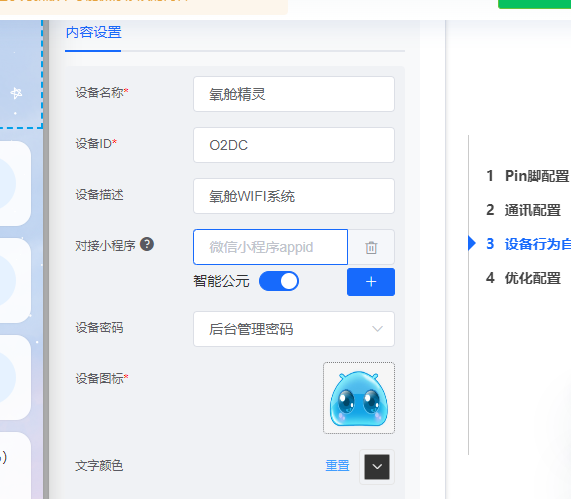Click the 设备描述 input field
This screenshot has width=571, height=499.
(294, 196)
